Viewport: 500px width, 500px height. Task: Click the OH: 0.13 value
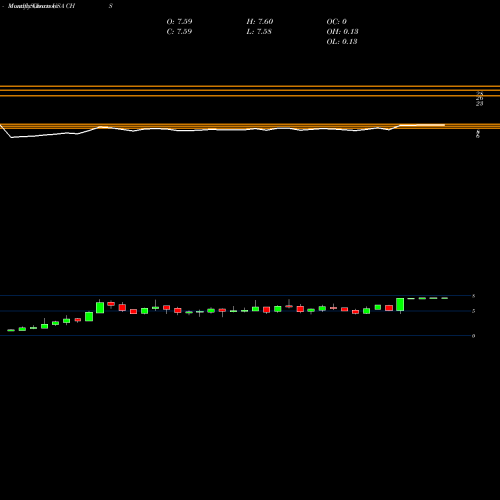pyautogui.click(x=342, y=32)
